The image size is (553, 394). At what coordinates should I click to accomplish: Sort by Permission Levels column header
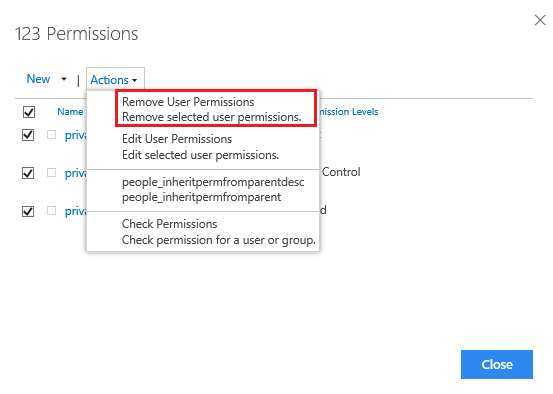click(x=348, y=112)
